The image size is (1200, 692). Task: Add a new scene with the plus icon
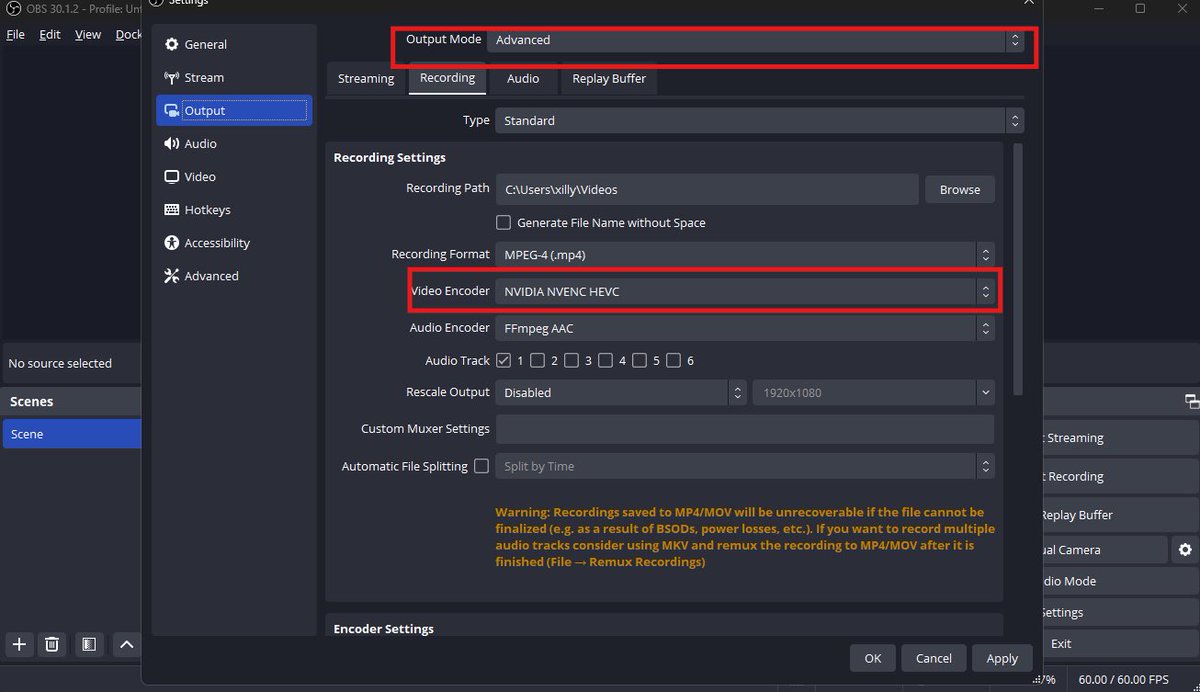click(18, 644)
